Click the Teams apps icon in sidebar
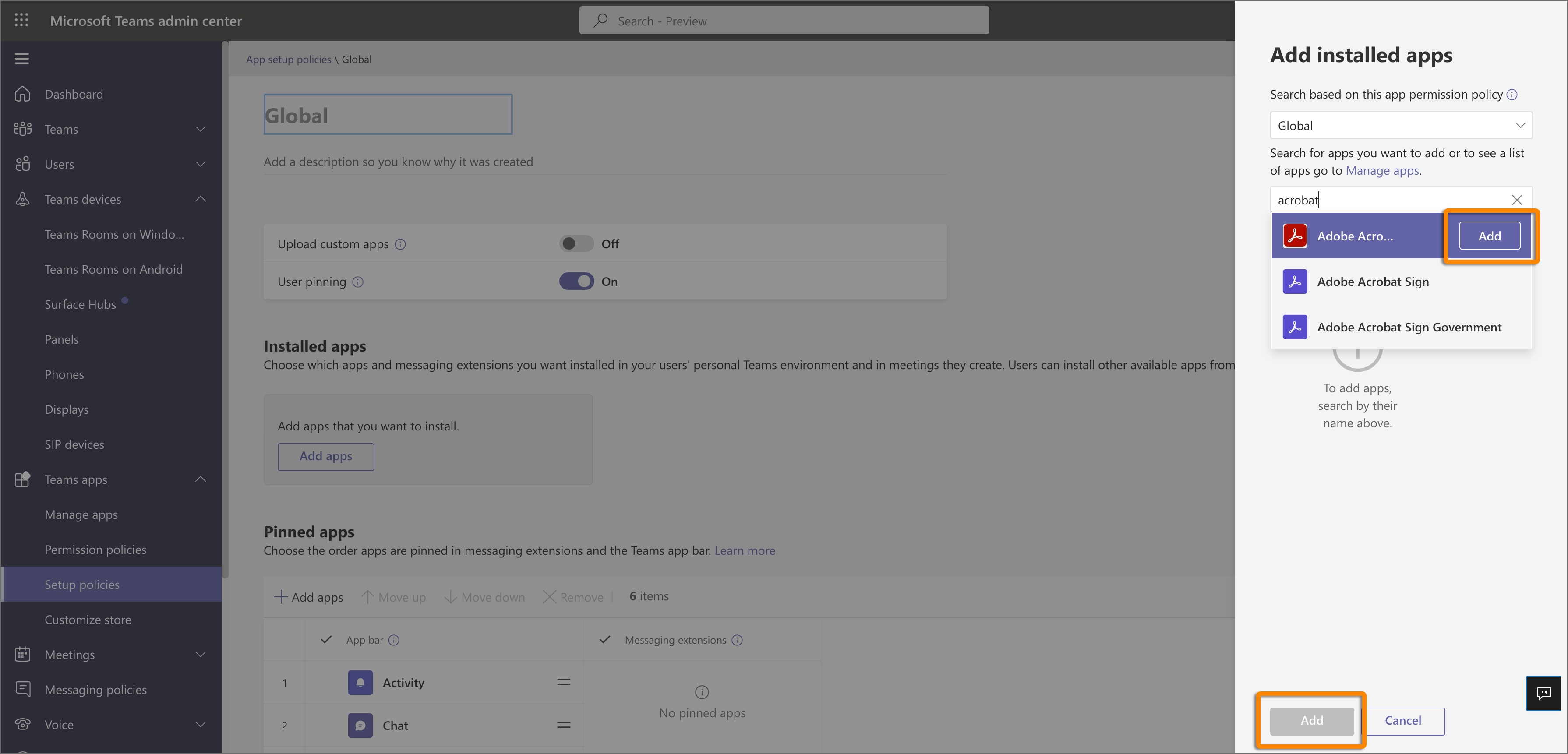 [22, 479]
